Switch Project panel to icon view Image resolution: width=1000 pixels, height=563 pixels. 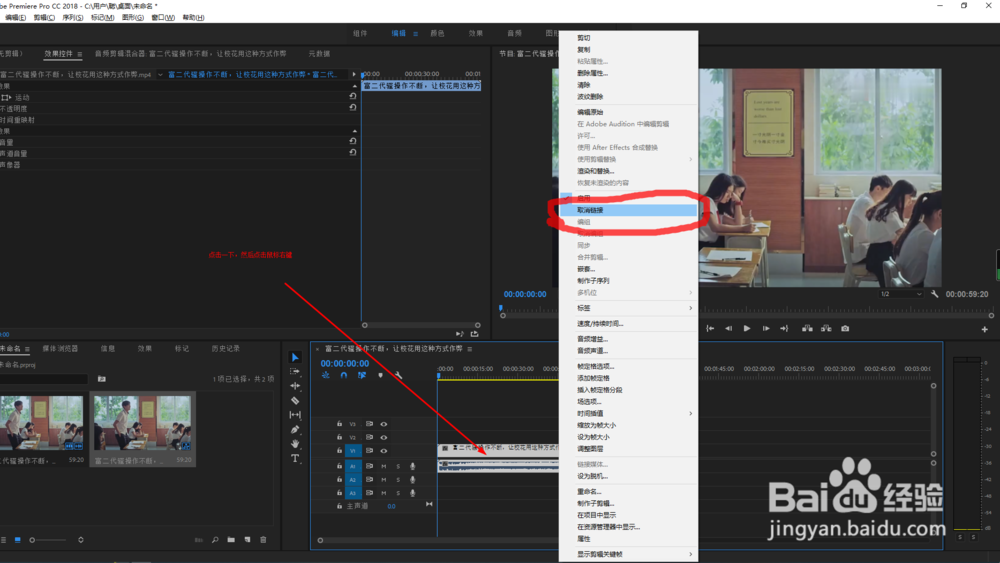pos(18,539)
